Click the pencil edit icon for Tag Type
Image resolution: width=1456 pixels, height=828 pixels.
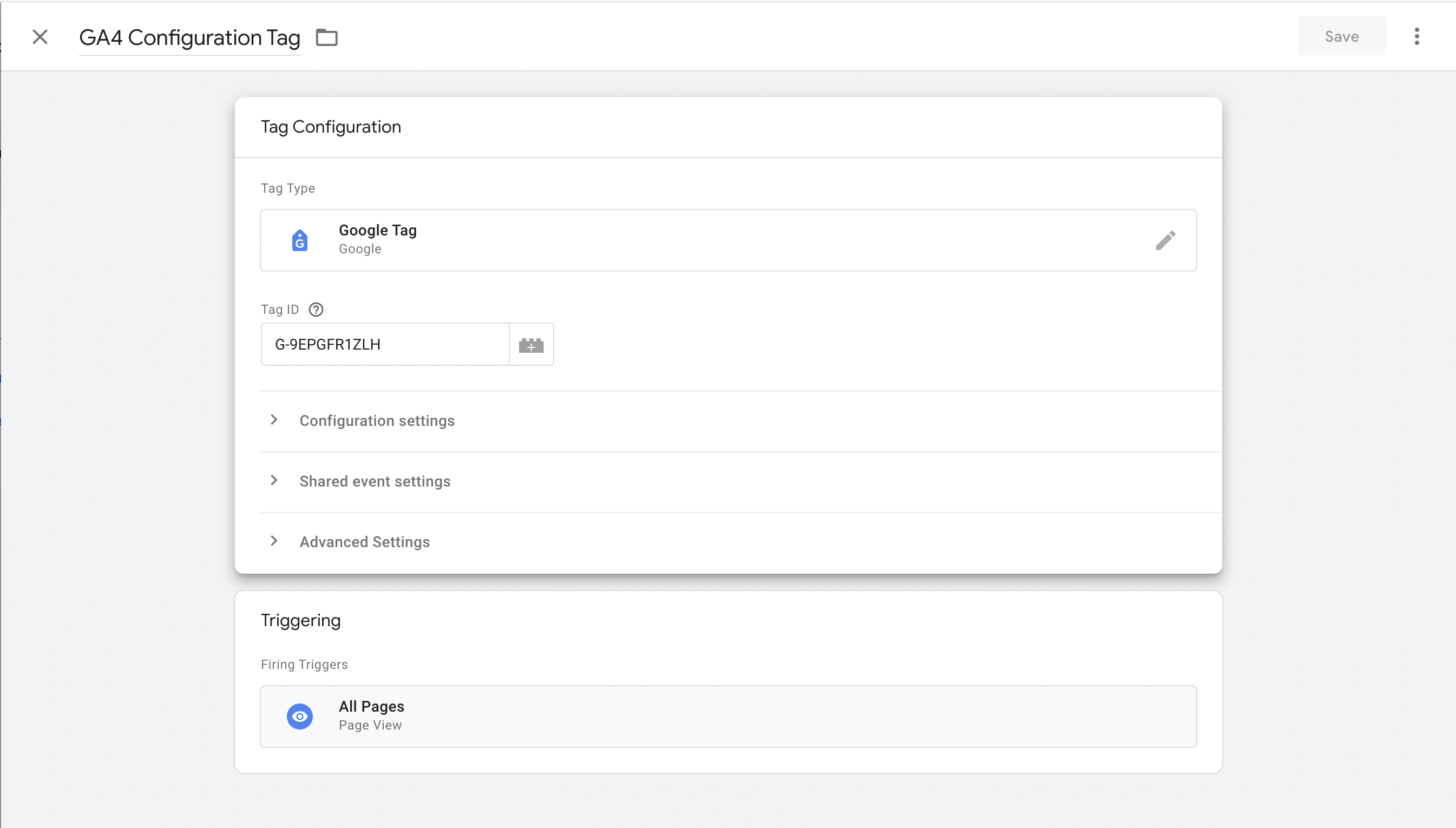pyautogui.click(x=1165, y=240)
